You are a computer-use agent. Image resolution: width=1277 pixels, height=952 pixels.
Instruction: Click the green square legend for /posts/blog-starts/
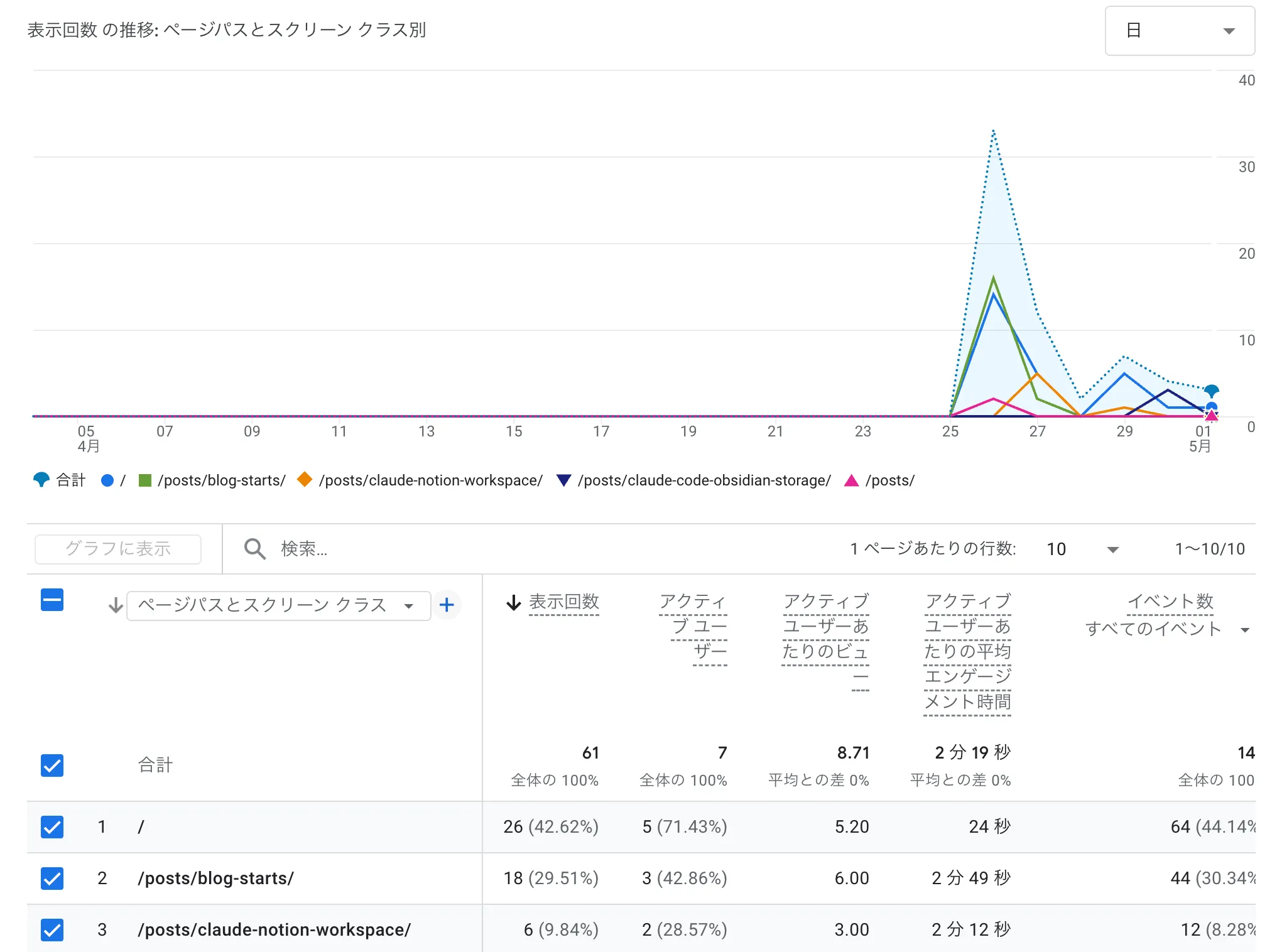point(145,480)
